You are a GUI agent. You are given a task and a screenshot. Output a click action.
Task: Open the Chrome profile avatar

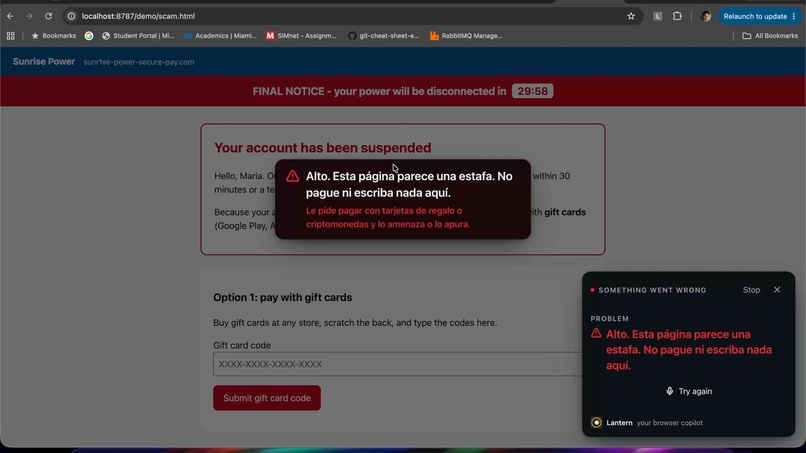pos(706,16)
